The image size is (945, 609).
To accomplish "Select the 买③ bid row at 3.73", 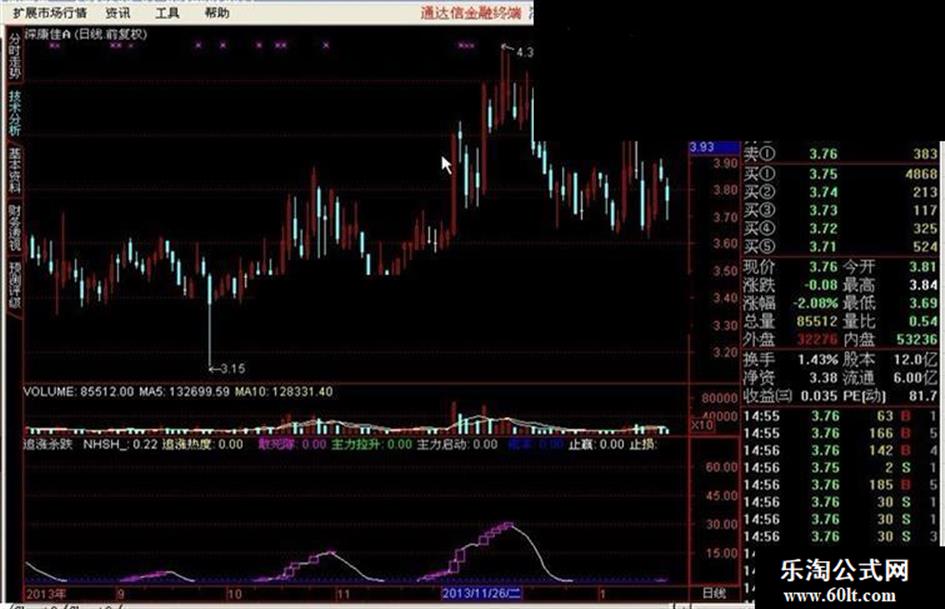I will (840, 210).
